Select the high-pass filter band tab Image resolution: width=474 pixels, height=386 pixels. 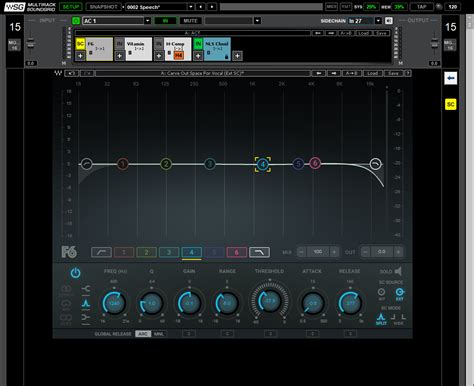(x=101, y=252)
